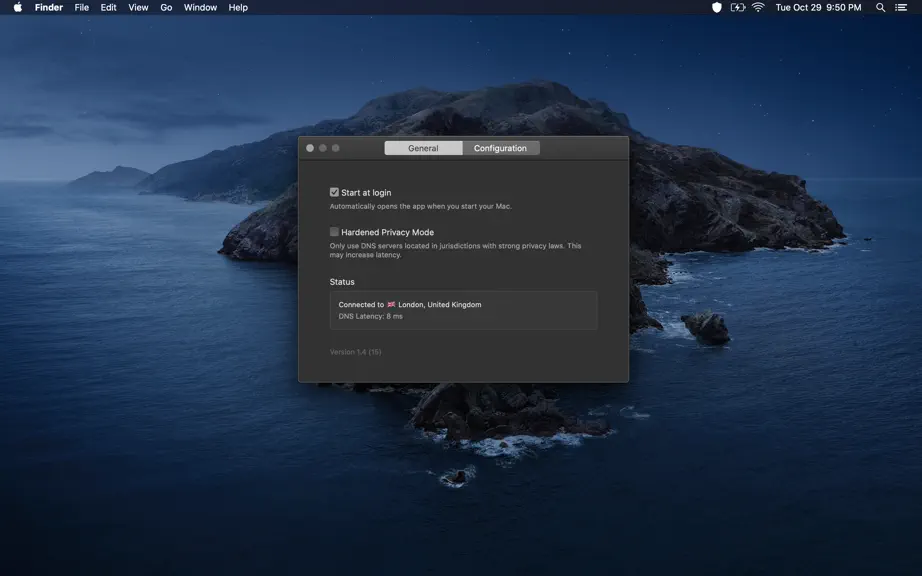Screen dimensions: 922x576
Task: Click "DNS Latency: 8 ms" text
Action: (x=370, y=316)
